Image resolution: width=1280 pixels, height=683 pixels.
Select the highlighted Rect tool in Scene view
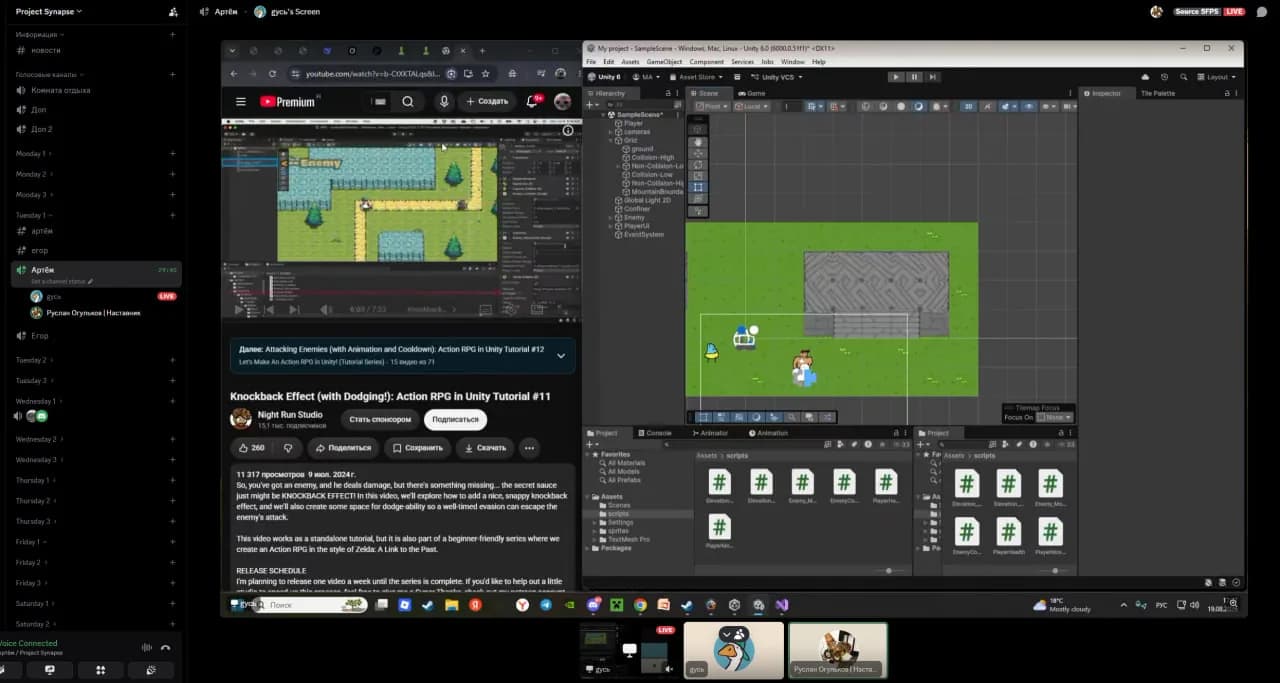[x=697, y=187]
